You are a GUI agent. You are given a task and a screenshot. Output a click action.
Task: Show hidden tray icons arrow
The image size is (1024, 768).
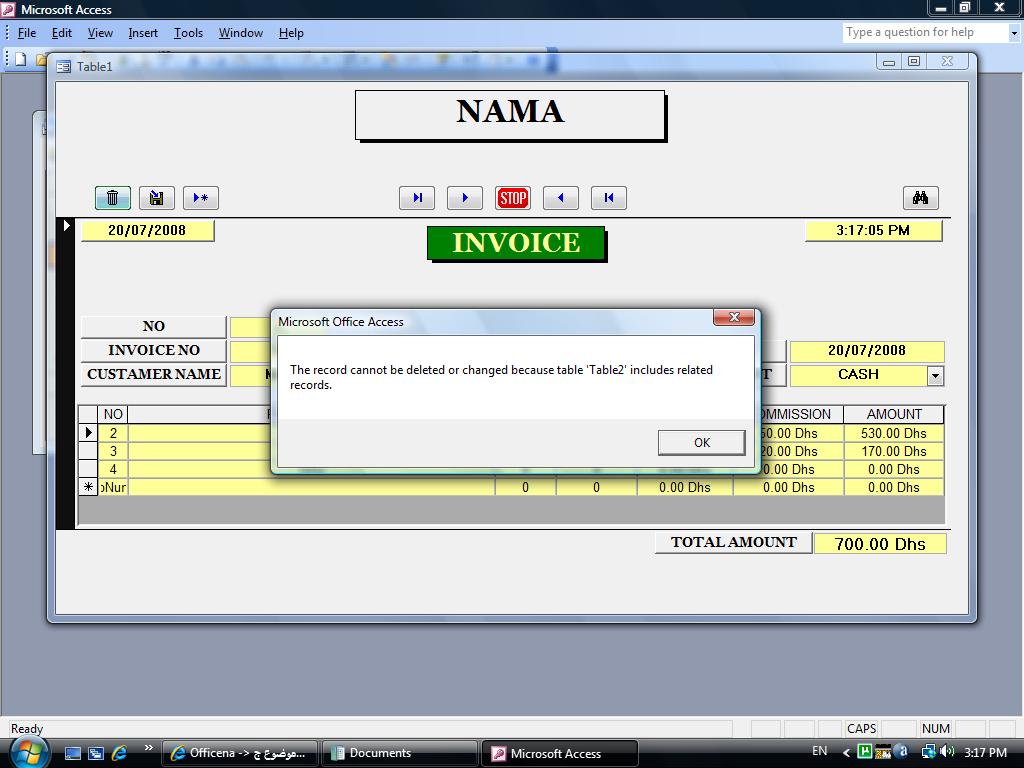tap(846, 753)
